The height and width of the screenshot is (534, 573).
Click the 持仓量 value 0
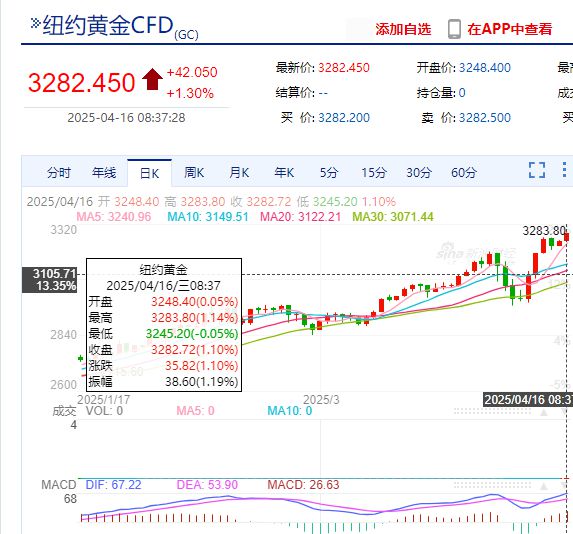coord(462,92)
